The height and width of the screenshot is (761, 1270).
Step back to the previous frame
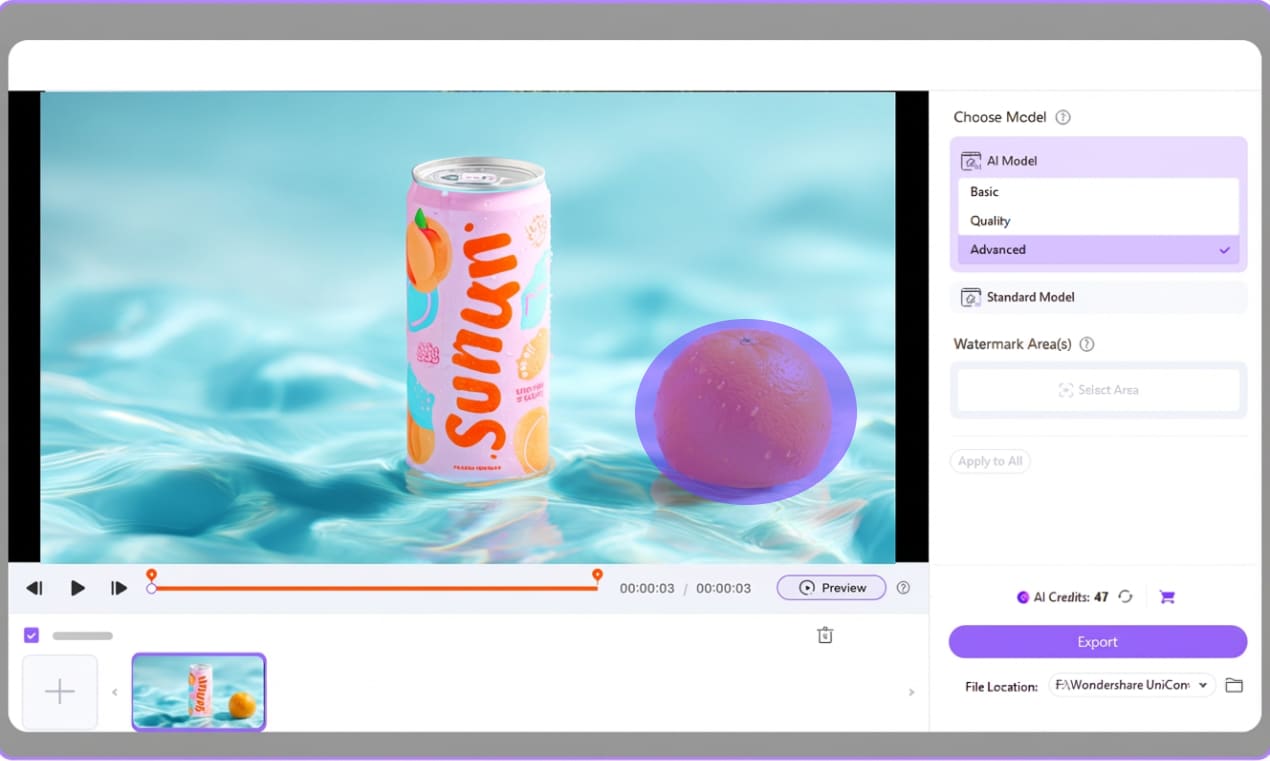[34, 588]
